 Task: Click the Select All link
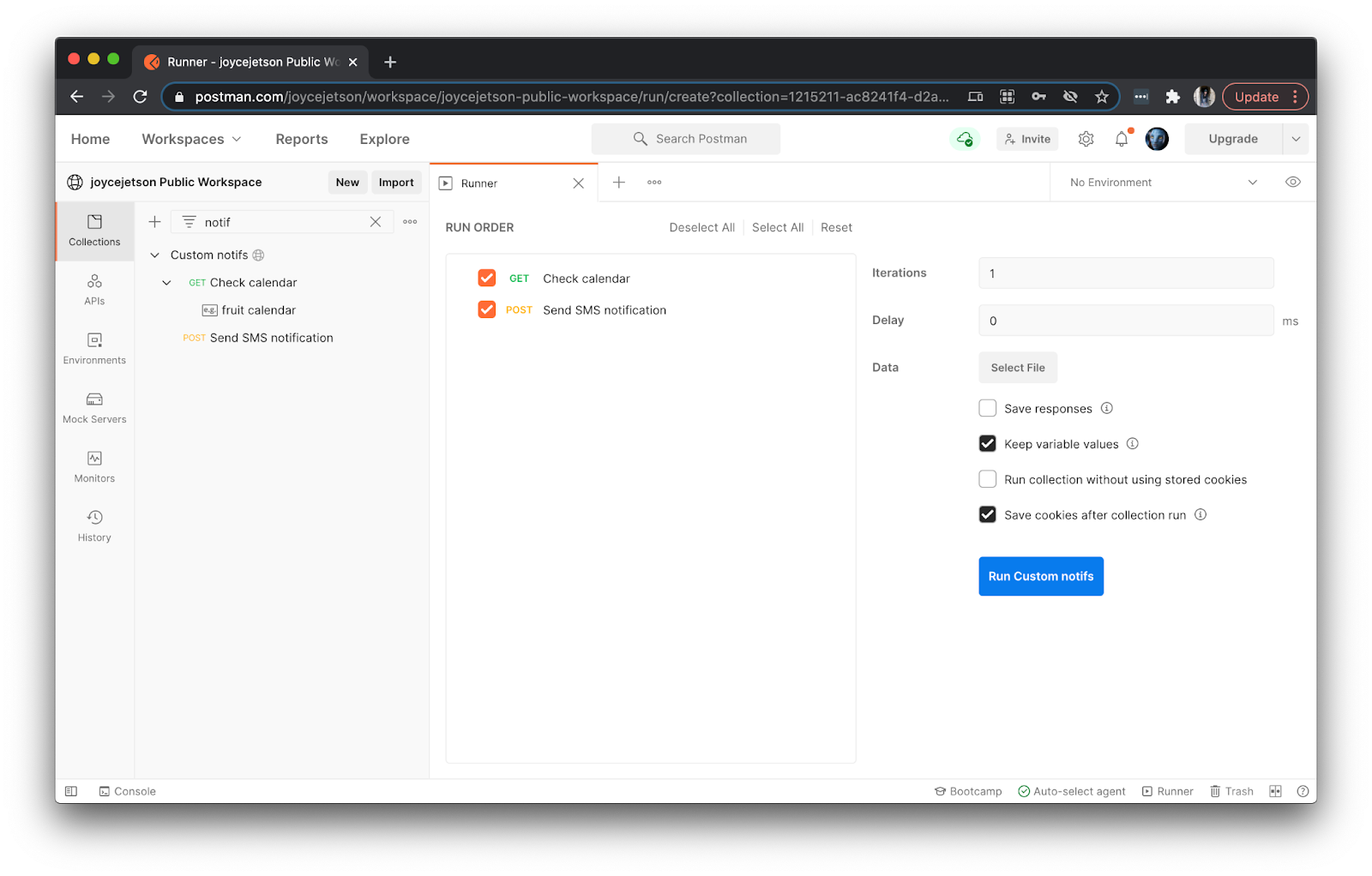778,227
